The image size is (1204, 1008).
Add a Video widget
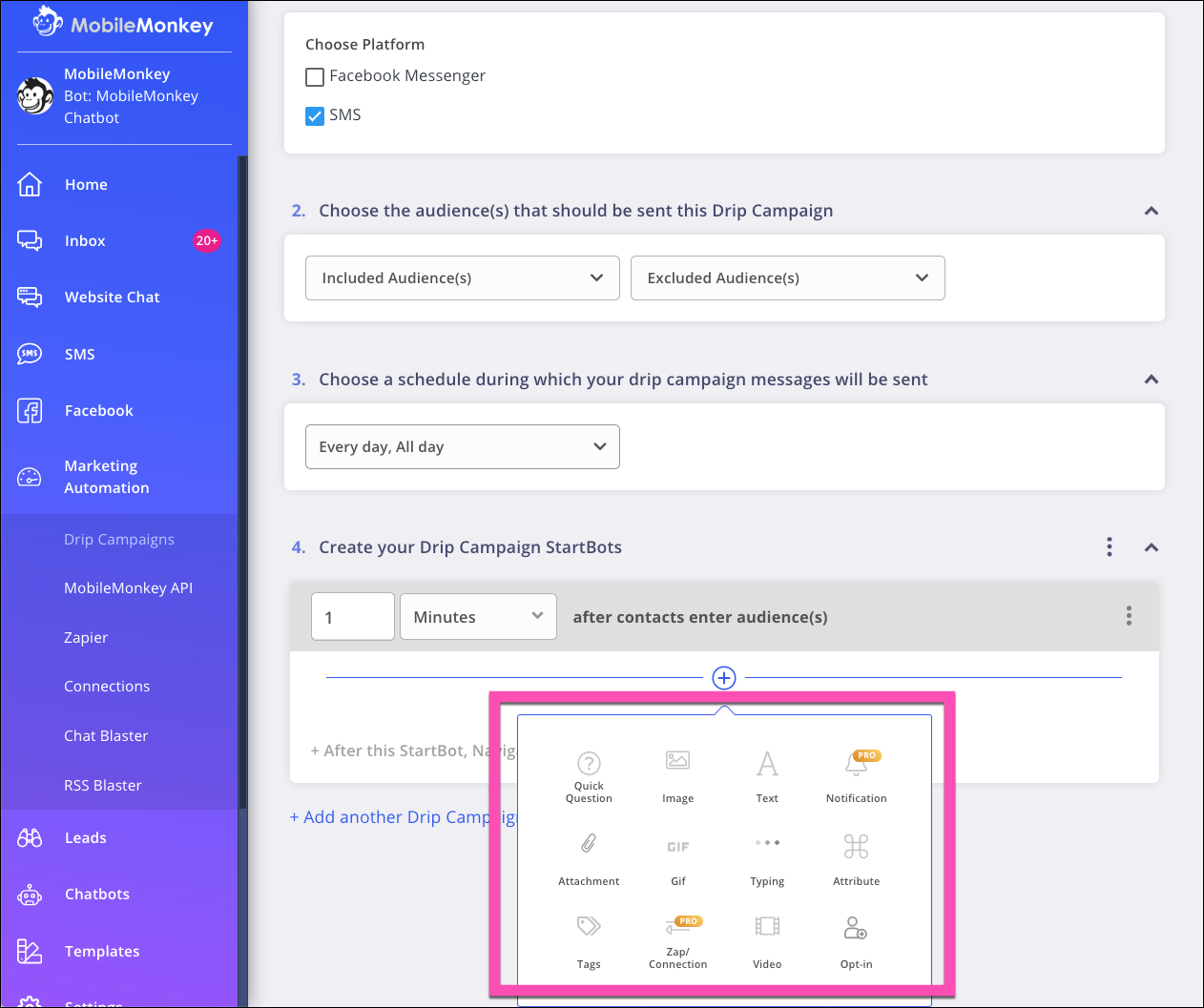[x=767, y=943]
